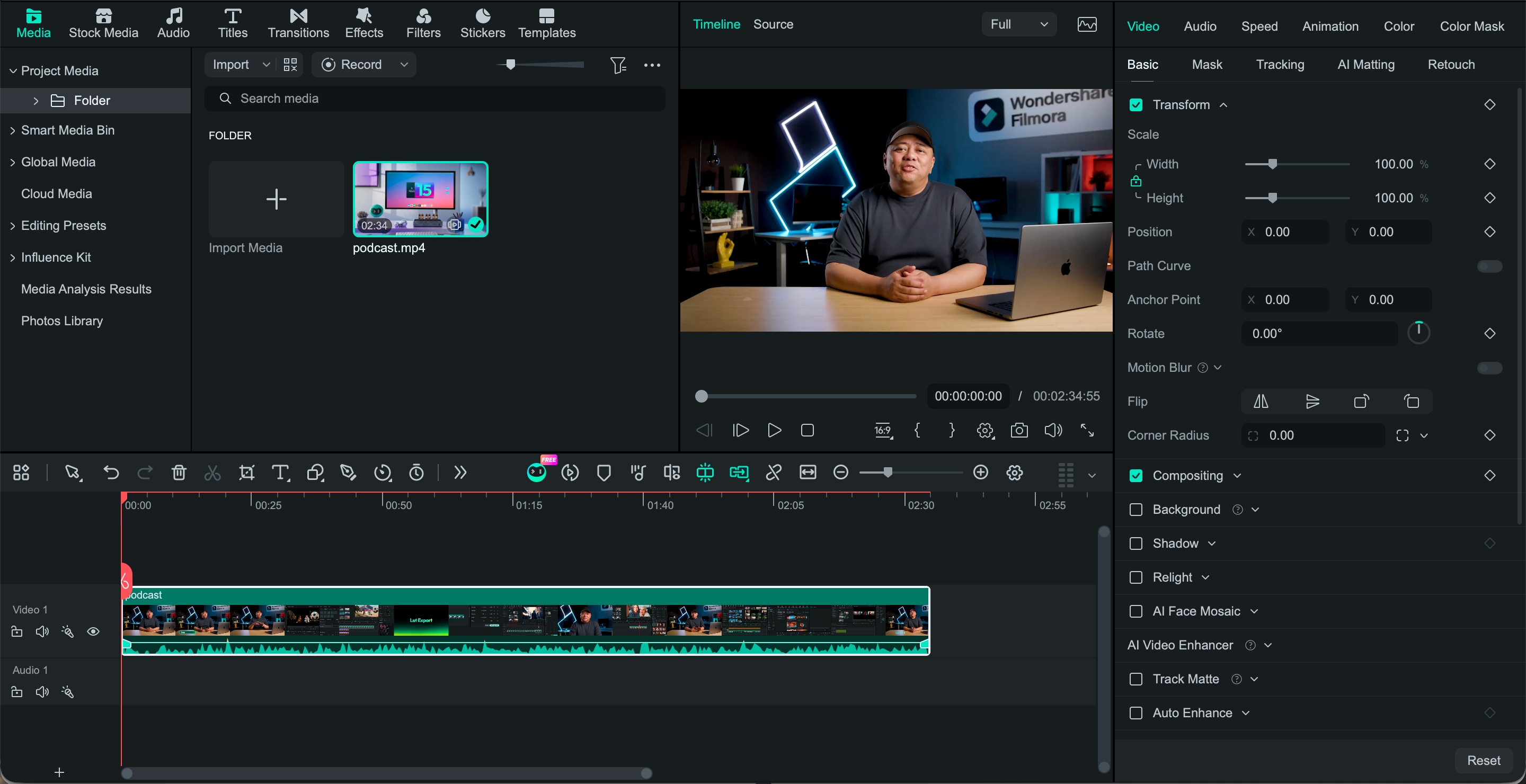Click the Scale Width slider
This screenshot has width=1526, height=784.
(x=1297, y=164)
